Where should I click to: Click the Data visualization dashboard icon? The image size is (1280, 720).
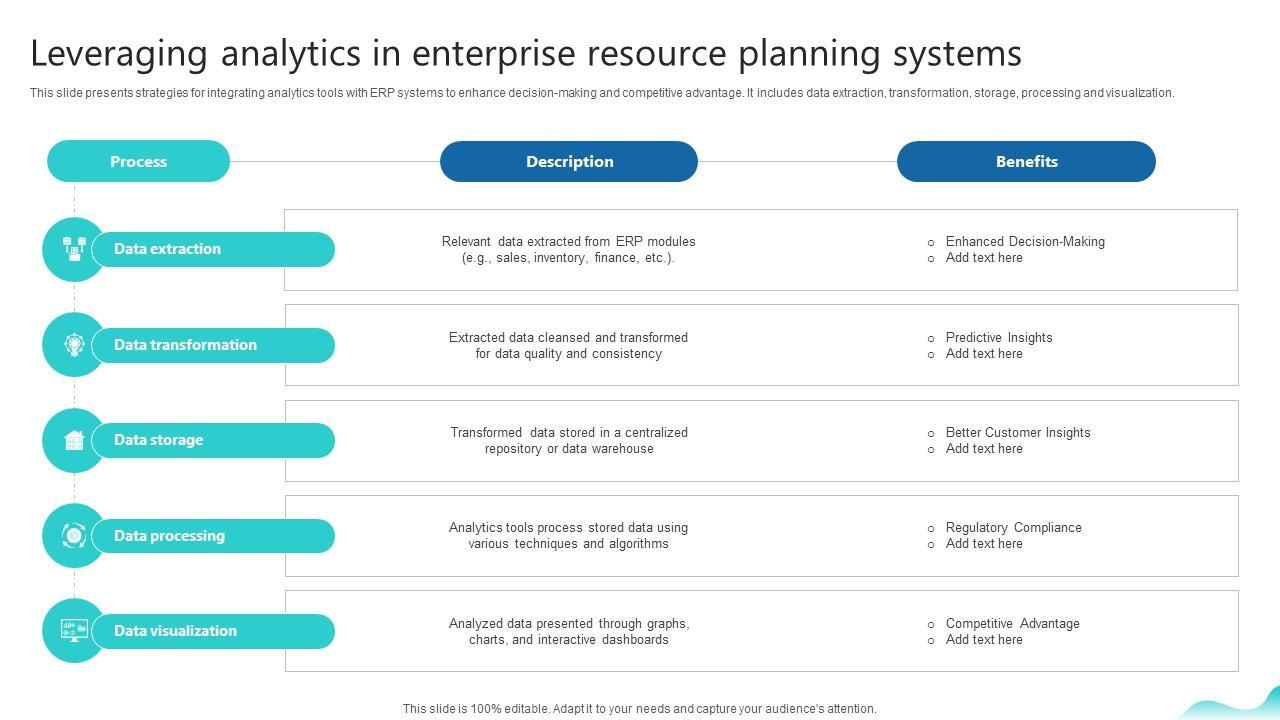[x=74, y=631]
